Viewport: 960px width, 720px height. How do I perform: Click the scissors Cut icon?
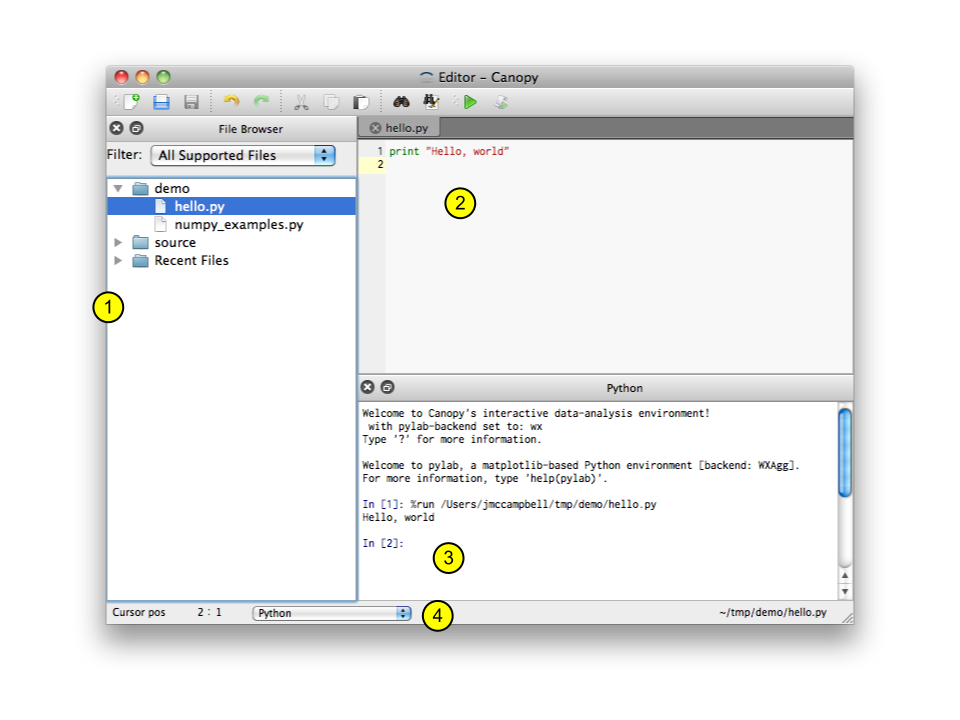[301, 102]
